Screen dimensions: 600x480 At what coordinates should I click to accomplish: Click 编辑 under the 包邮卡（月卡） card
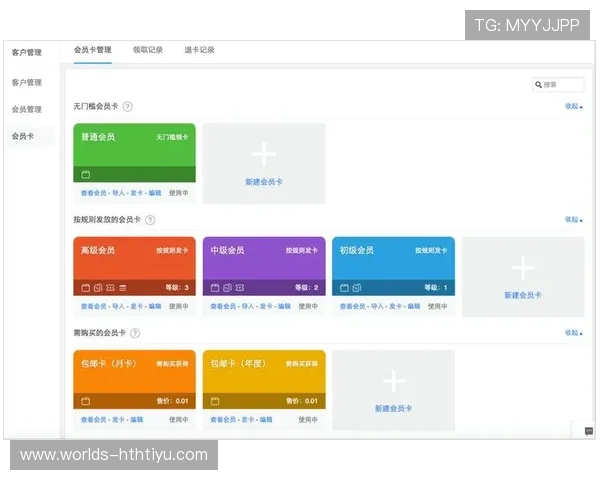pyautogui.click(x=137, y=420)
